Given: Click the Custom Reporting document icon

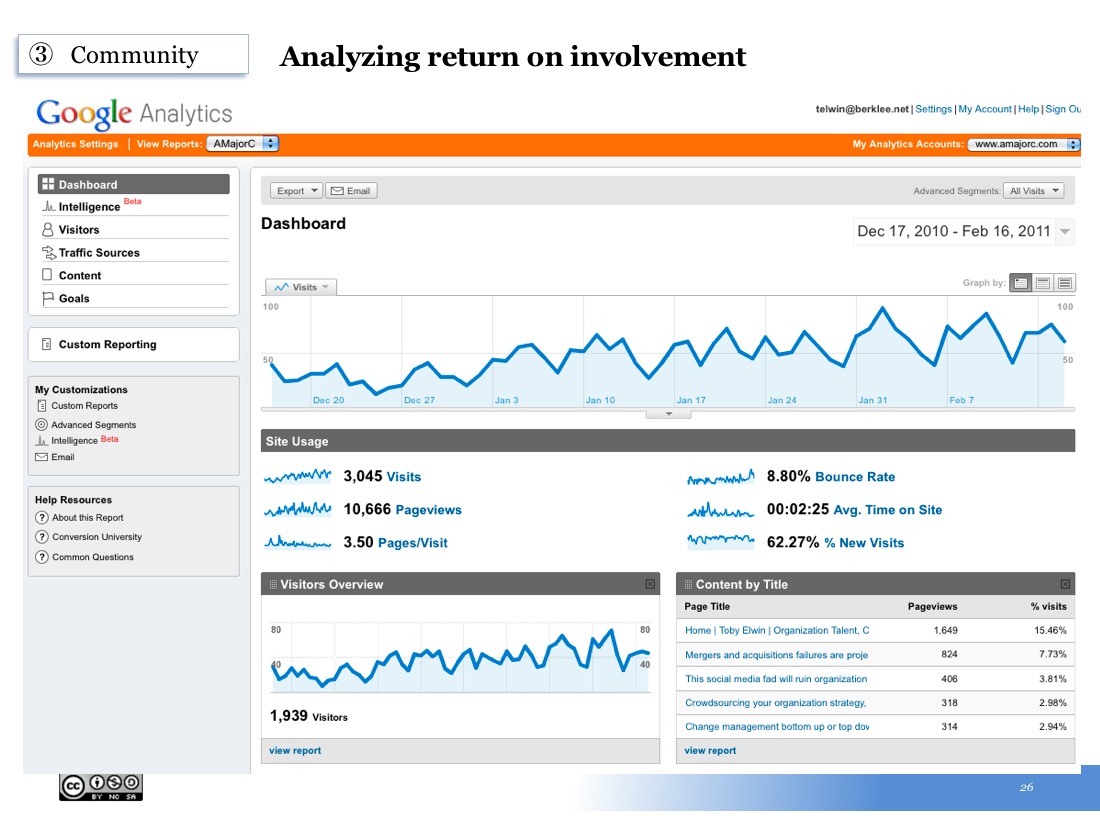Looking at the screenshot, I should click(46, 344).
